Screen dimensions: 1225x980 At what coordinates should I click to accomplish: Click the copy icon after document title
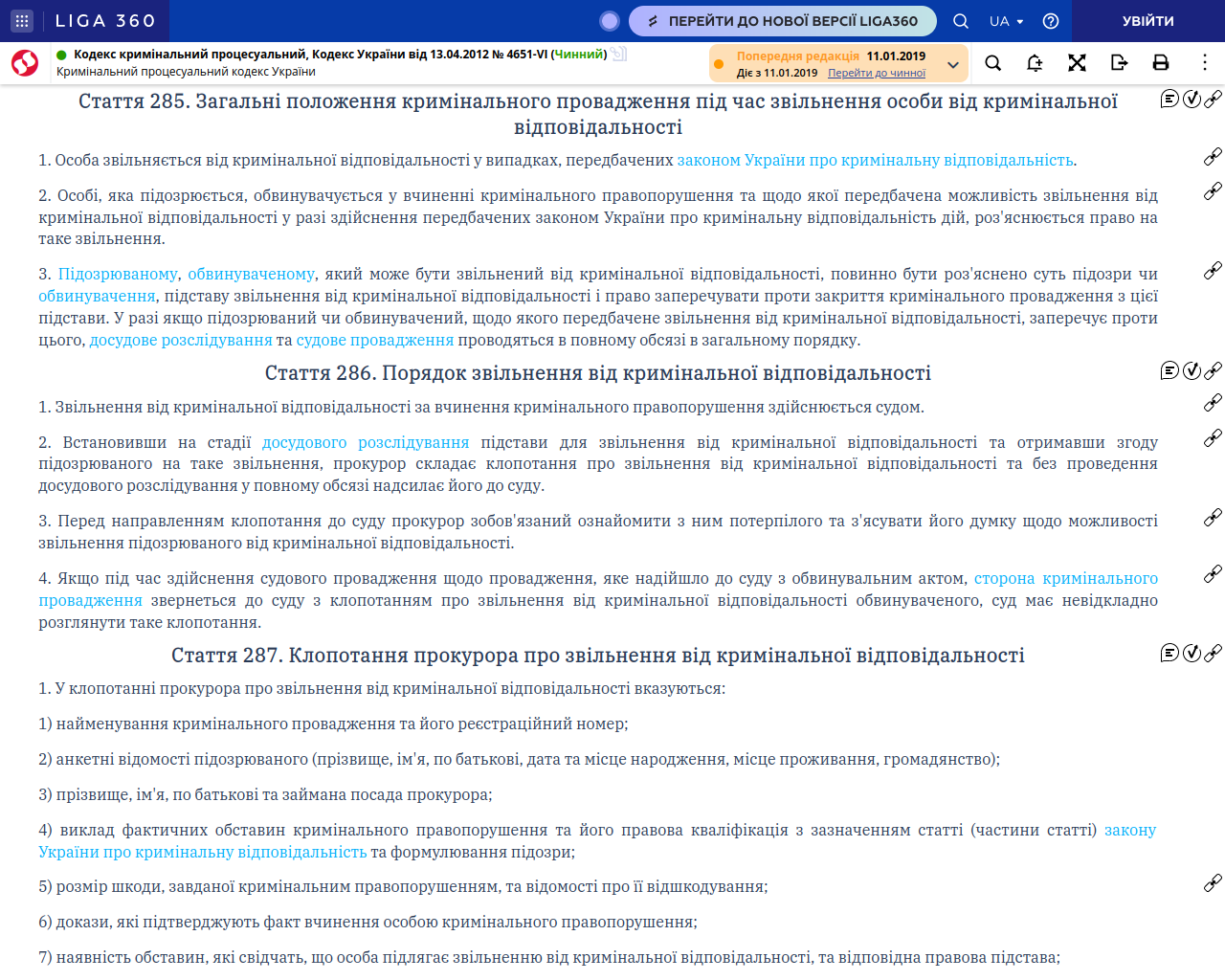619,55
